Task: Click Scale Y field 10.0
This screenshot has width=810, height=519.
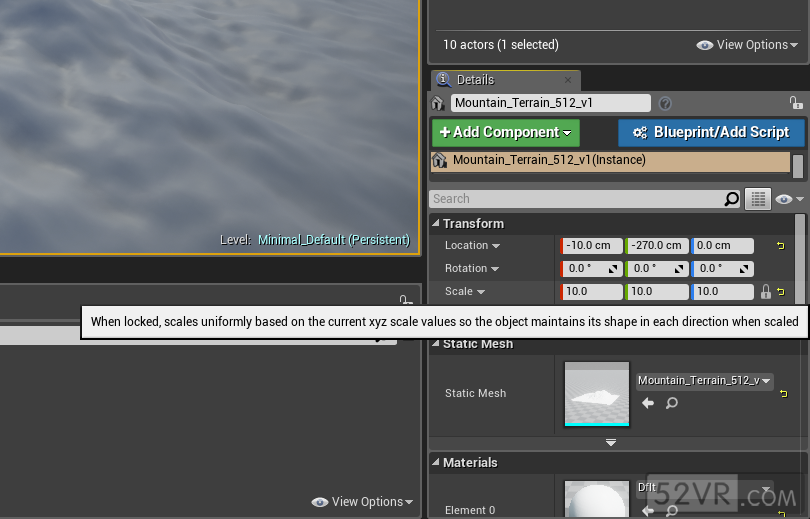Action: (x=657, y=291)
